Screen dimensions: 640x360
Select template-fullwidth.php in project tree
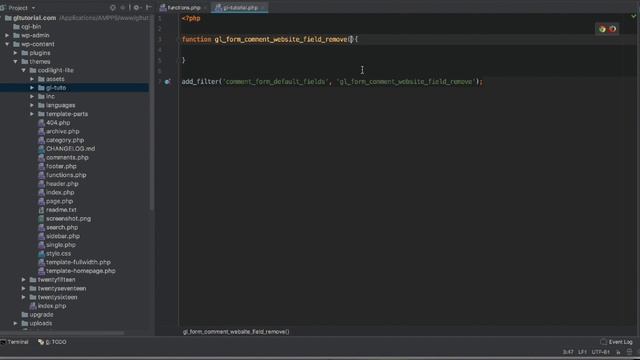pos(78,262)
